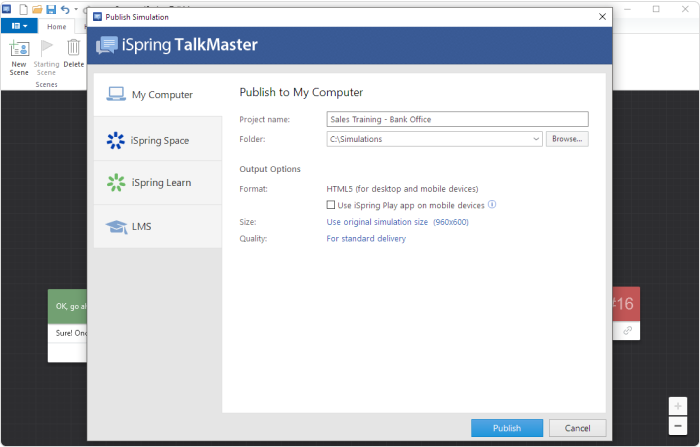The image size is (700, 447).
Task: Click the Open folder icon in quick access
Action: click(37, 9)
